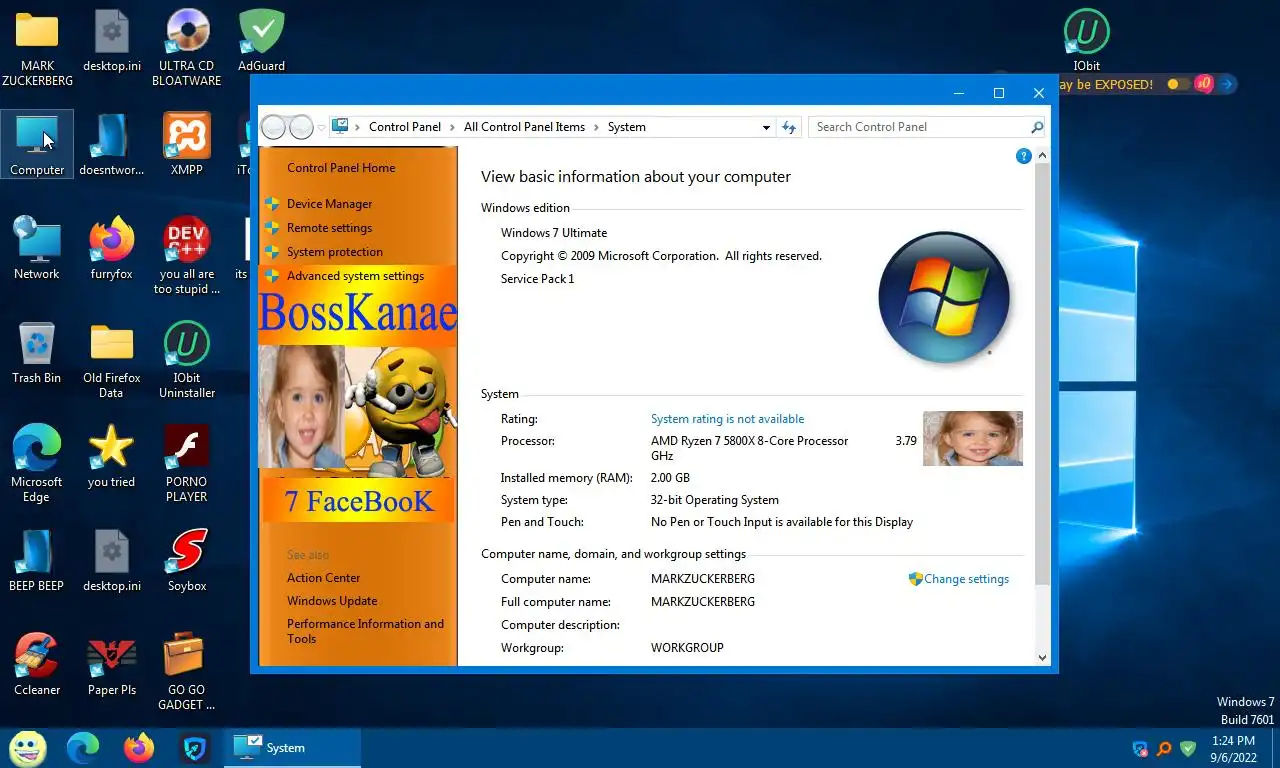Click the Back navigation button
The height and width of the screenshot is (768, 1280).
point(273,127)
